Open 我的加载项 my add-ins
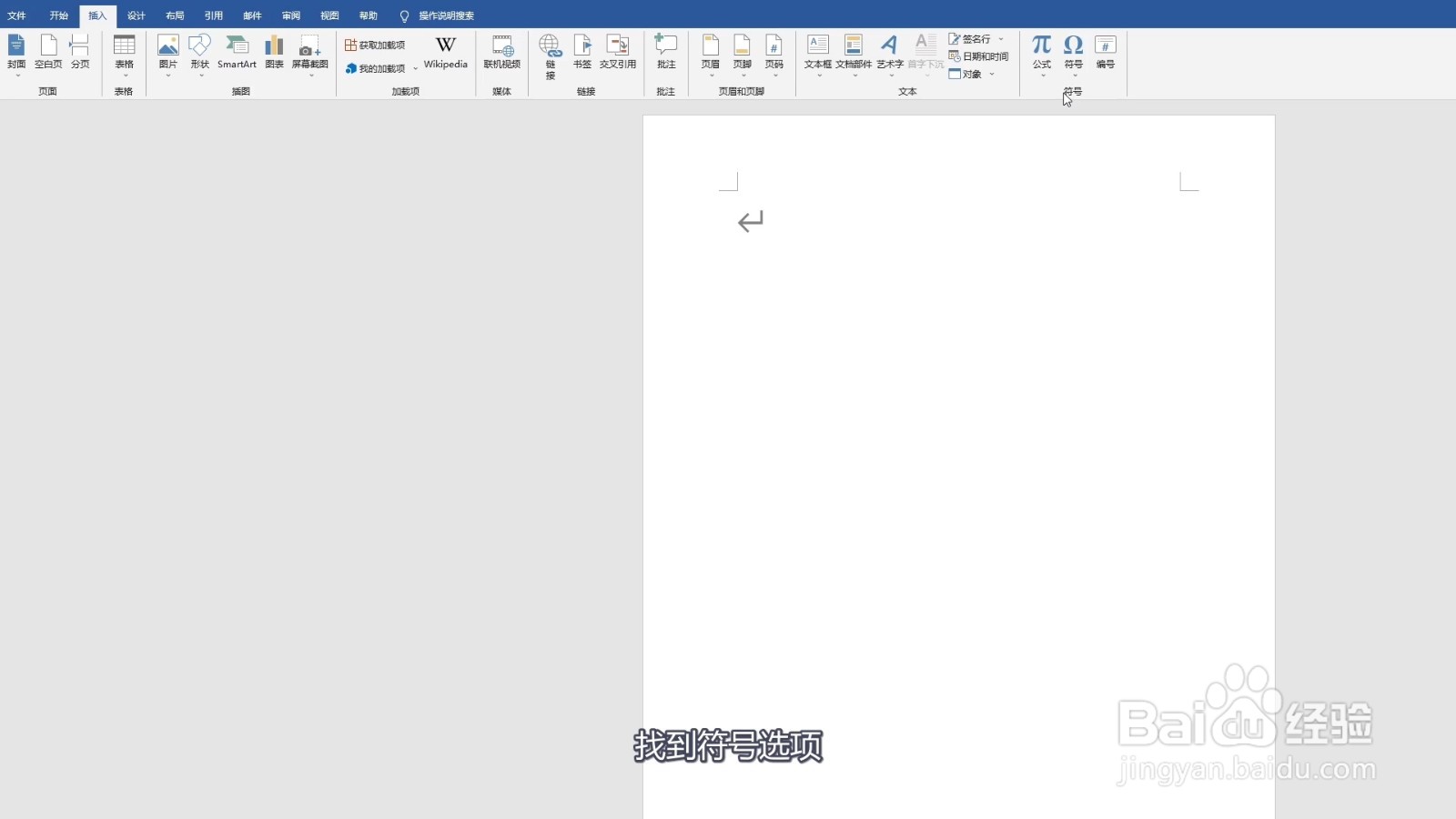1456x819 pixels. [375, 68]
